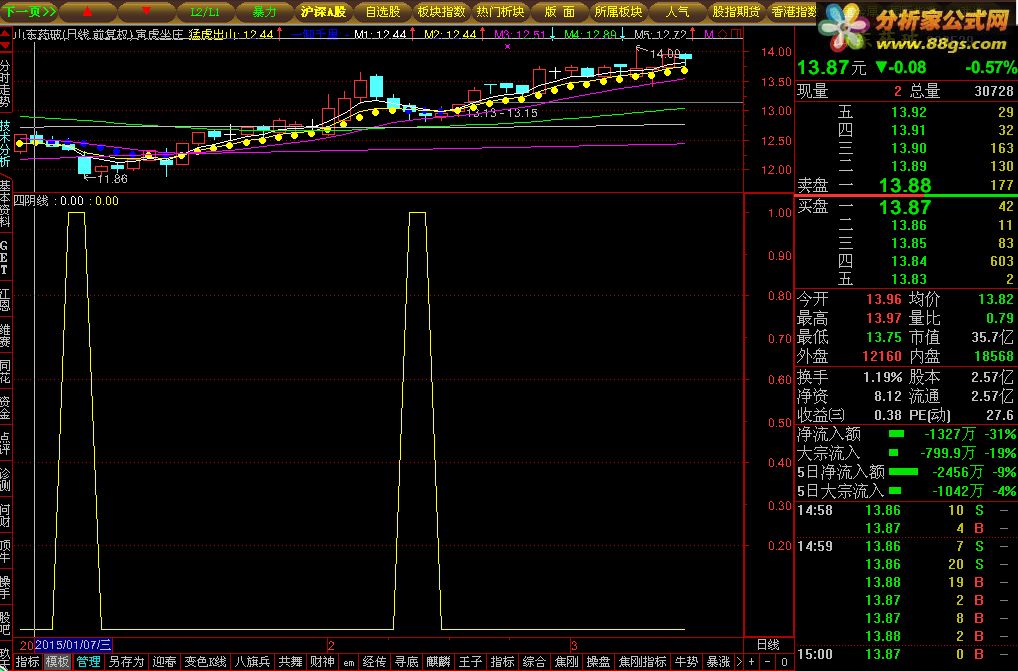Screen dimensions: 1018x671
Task: Click the 猛虎出山 indicator label
Action: pyautogui.click(x=212, y=34)
